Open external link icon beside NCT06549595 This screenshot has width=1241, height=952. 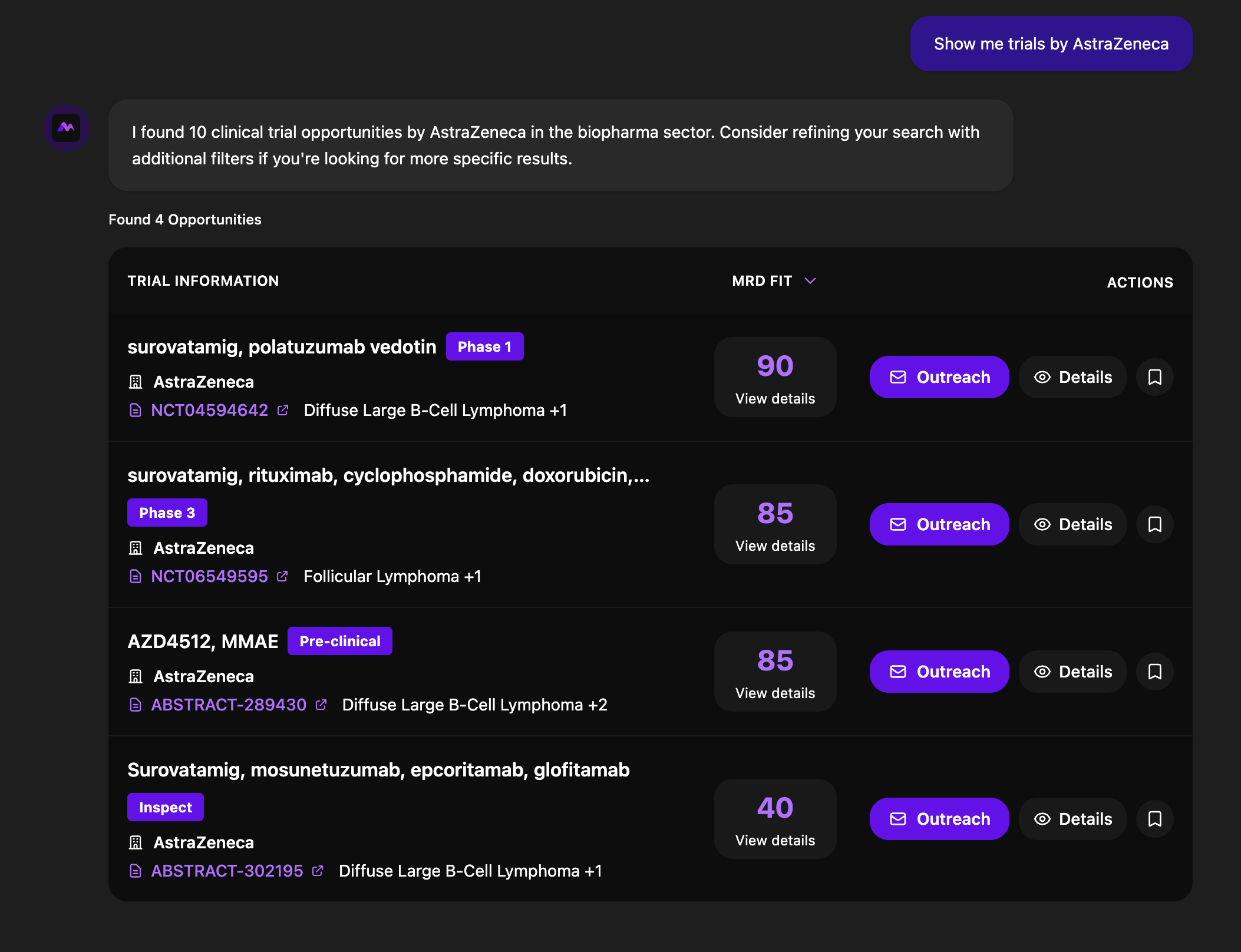[282, 576]
